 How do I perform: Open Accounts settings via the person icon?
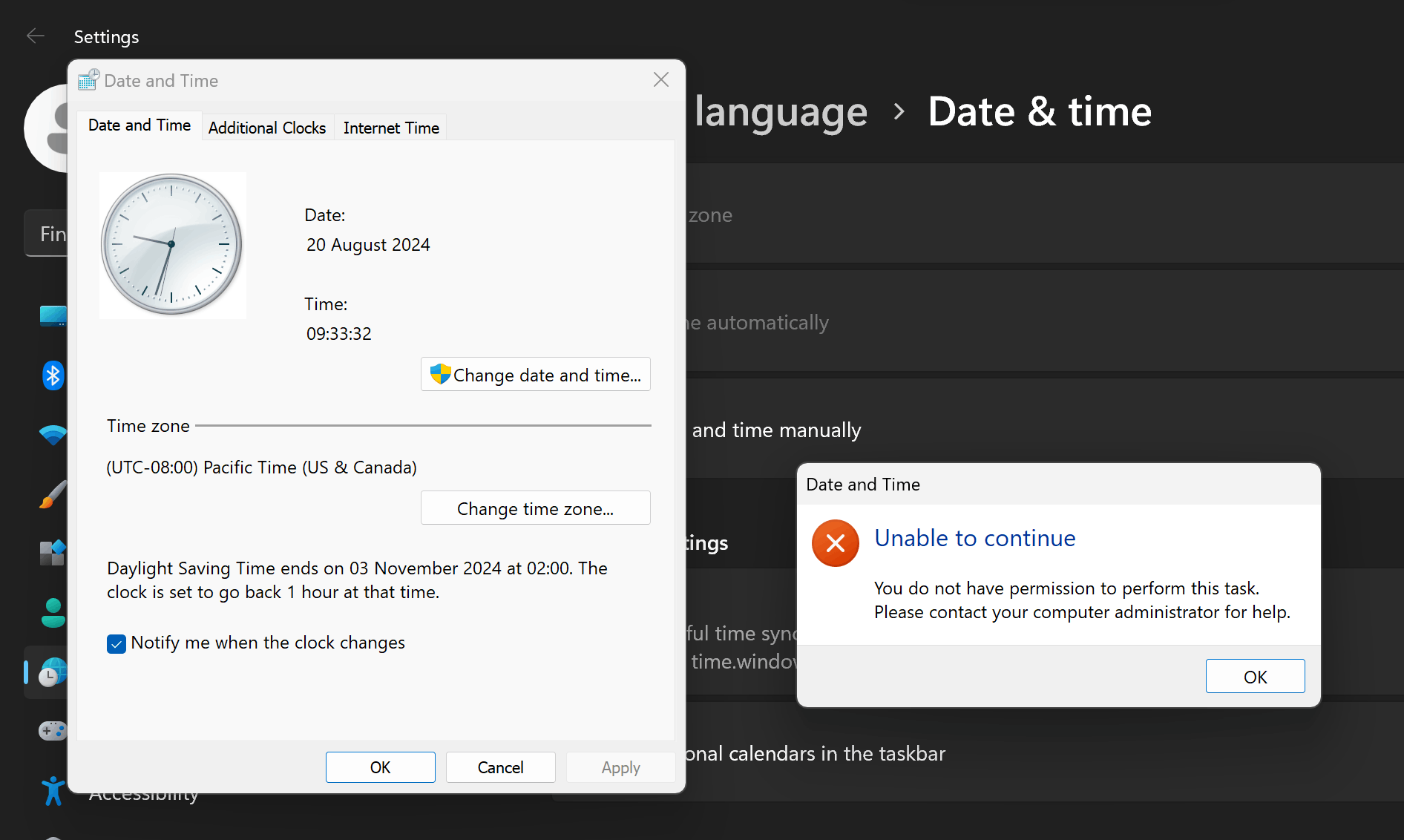point(53,612)
